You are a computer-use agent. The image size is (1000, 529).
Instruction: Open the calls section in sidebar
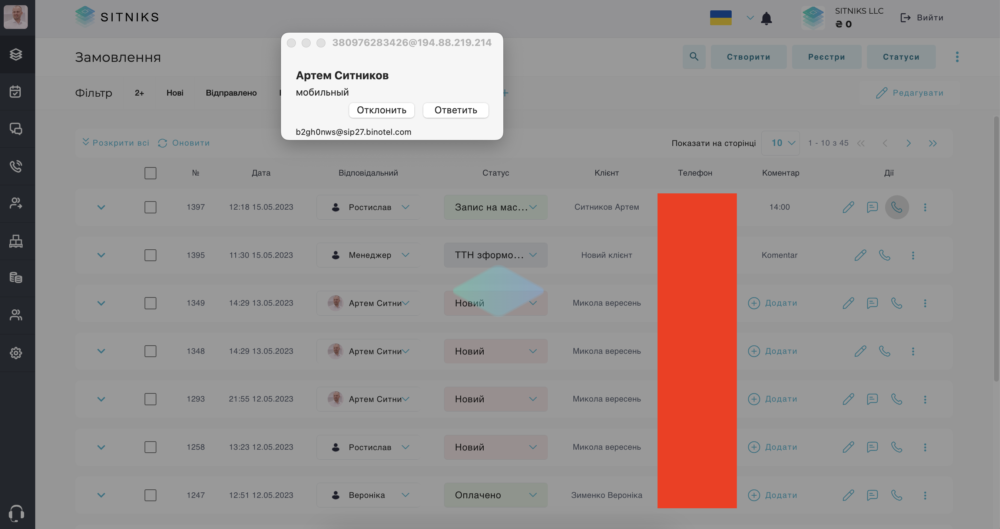coord(16,167)
